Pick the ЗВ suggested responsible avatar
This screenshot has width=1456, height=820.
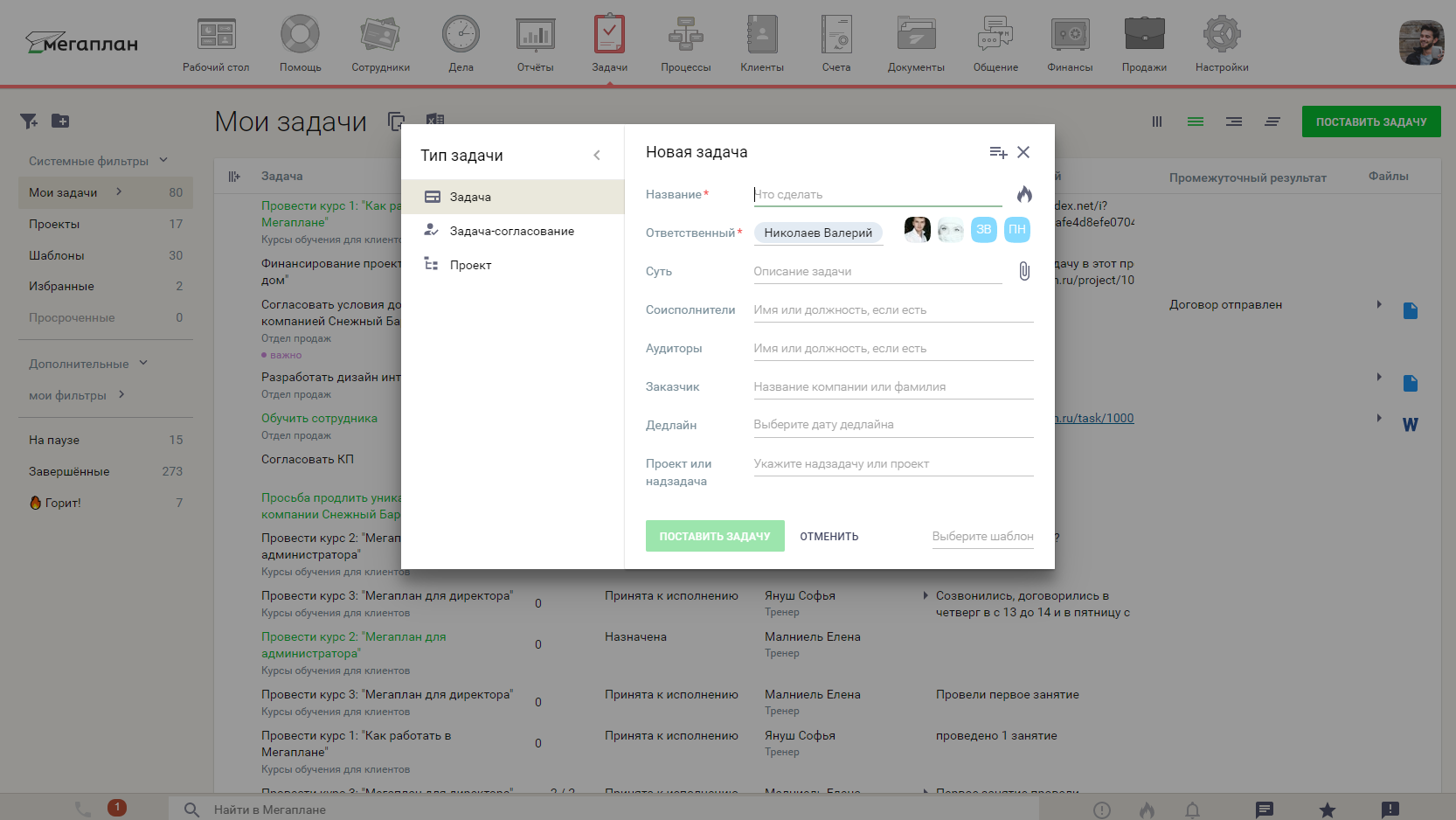click(984, 230)
